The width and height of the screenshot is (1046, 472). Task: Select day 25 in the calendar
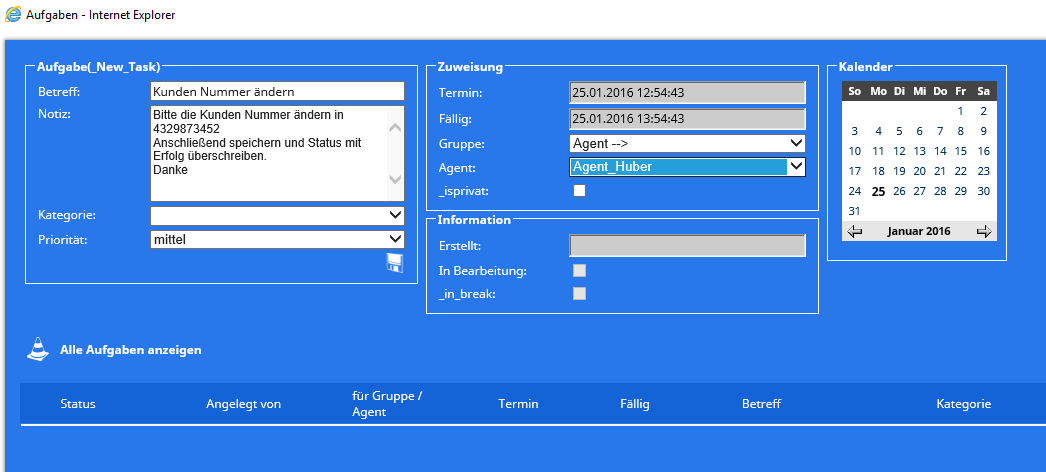coord(878,191)
